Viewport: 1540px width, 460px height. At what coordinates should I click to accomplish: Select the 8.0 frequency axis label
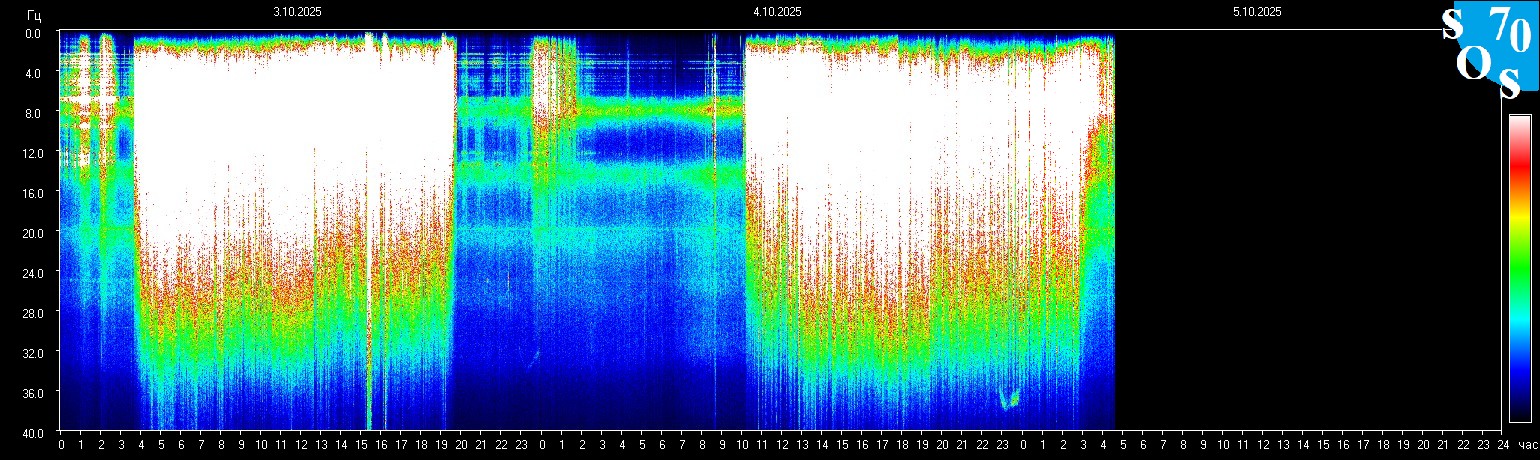(x=33, y=113)
